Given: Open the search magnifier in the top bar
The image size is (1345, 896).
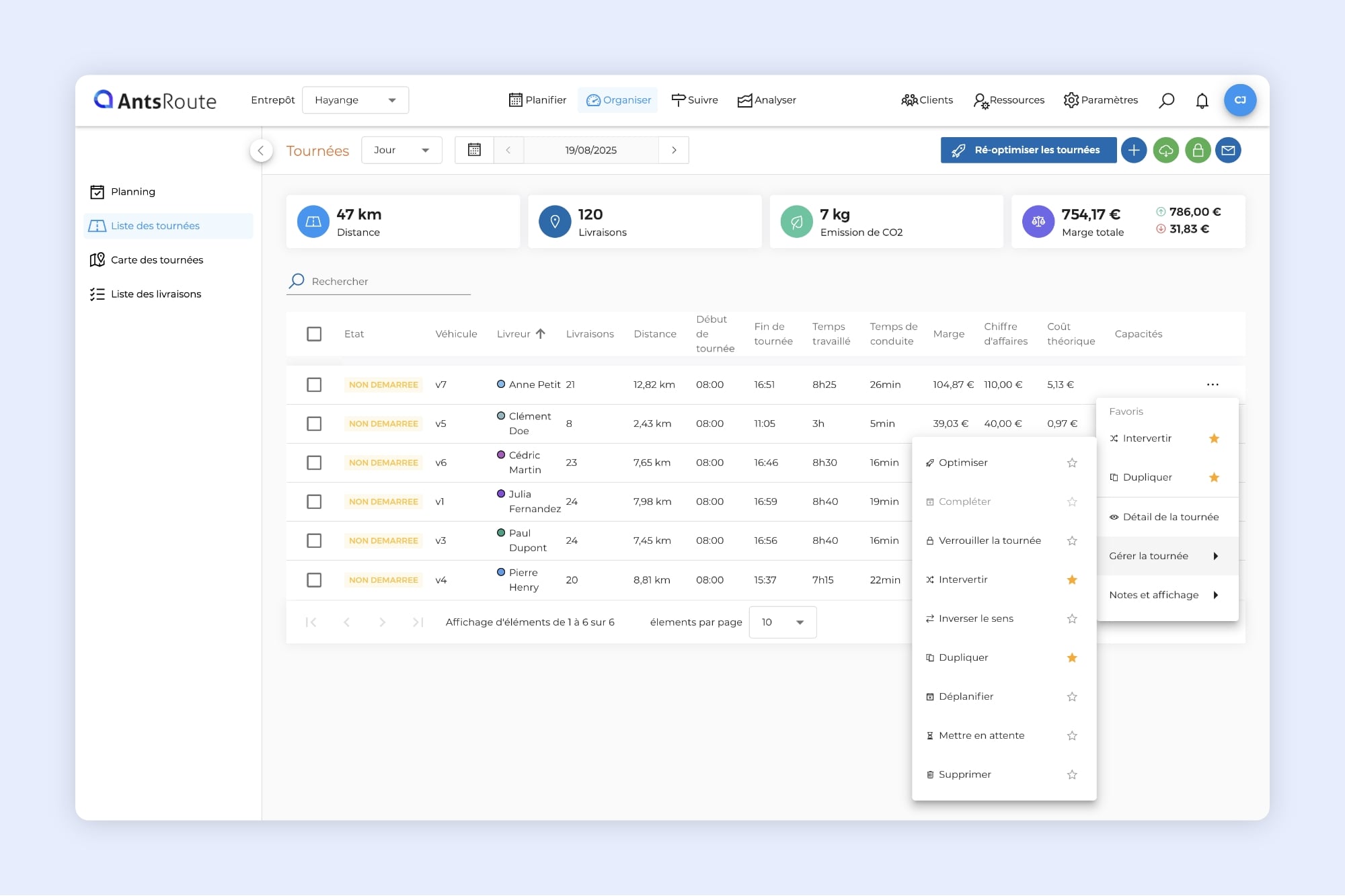Looking at the screenshot, I should click(1167, 101).
